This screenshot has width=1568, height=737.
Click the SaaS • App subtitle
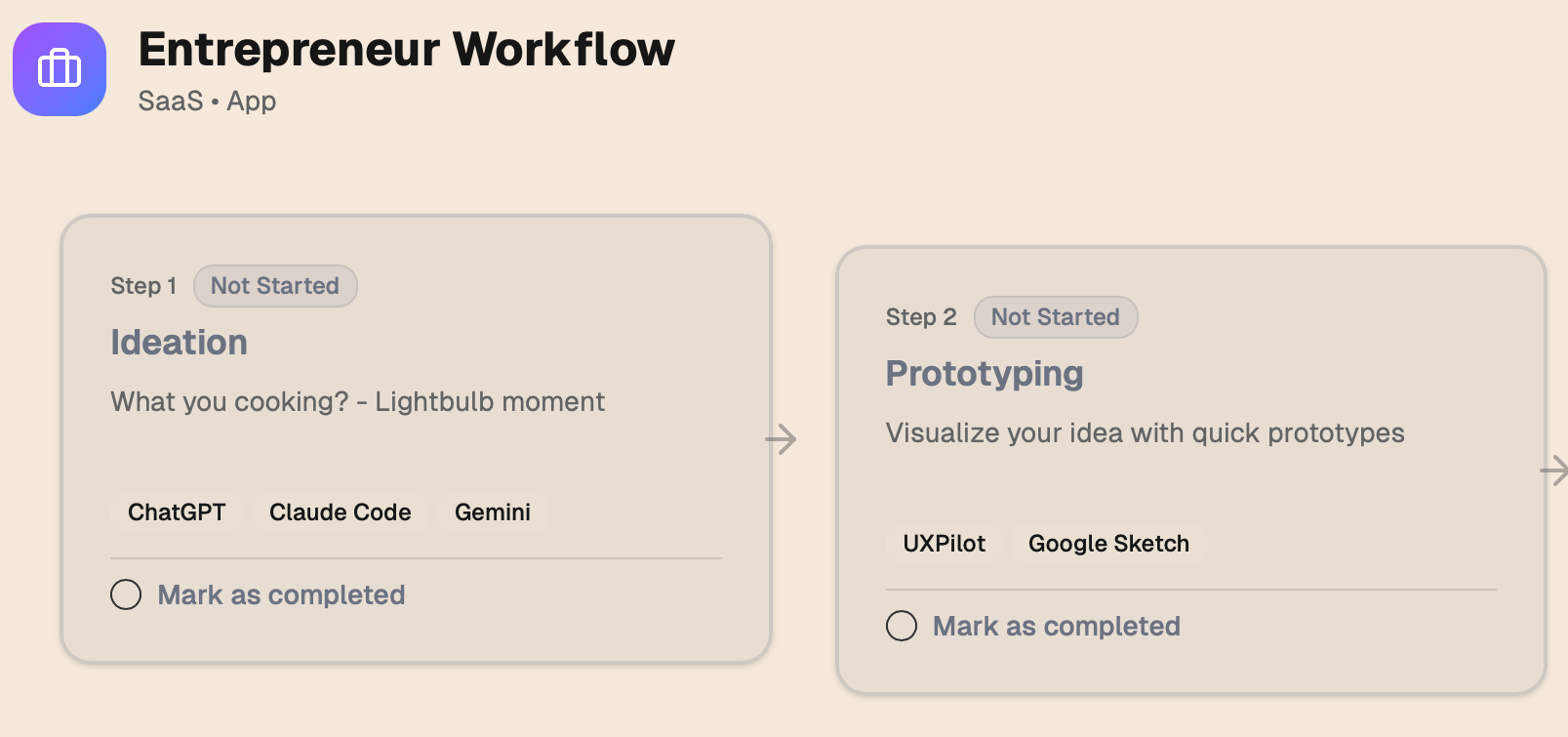coord(208,102)
